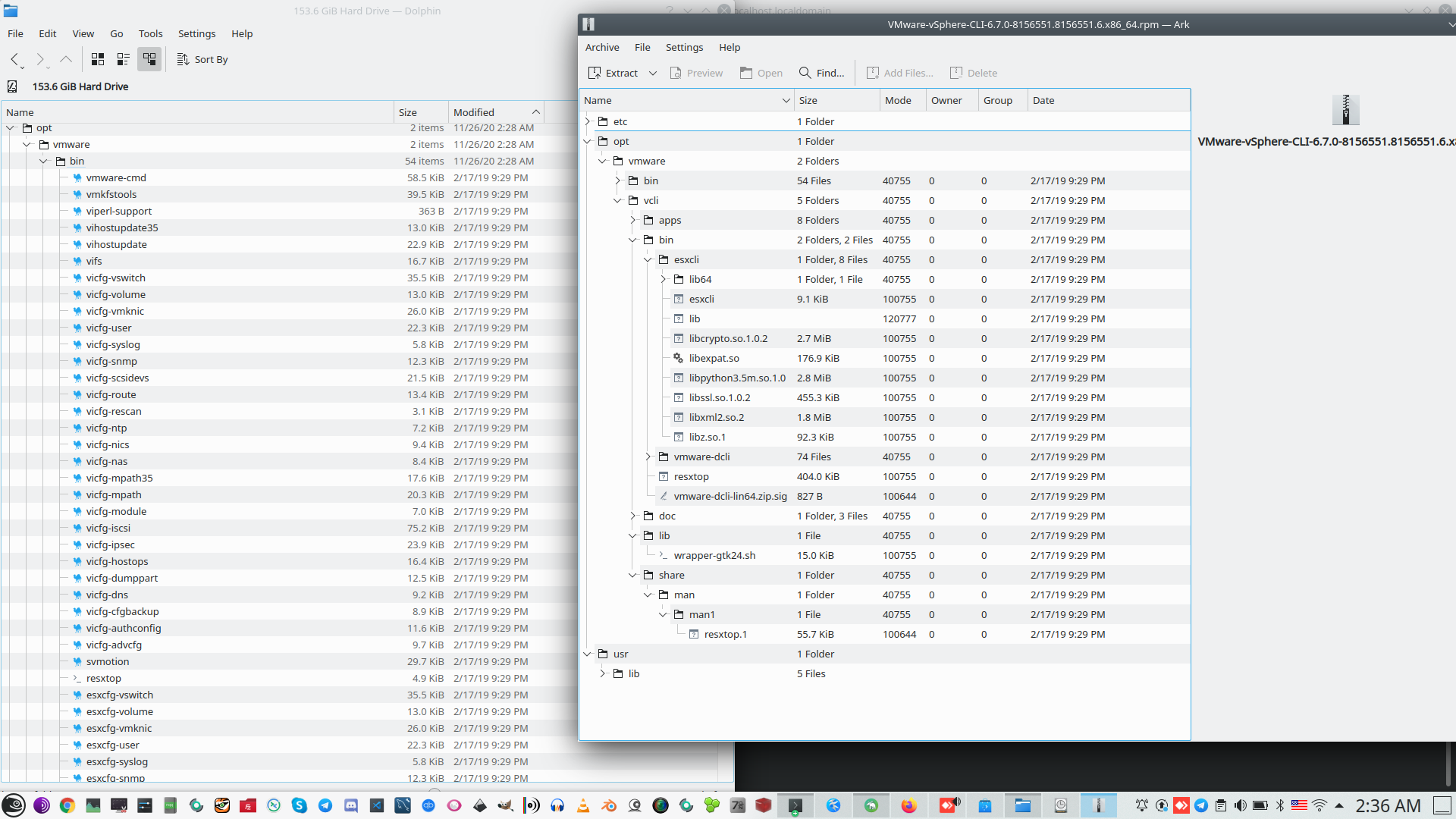Open Firefox from the taskbar

(x=908, y=805)
